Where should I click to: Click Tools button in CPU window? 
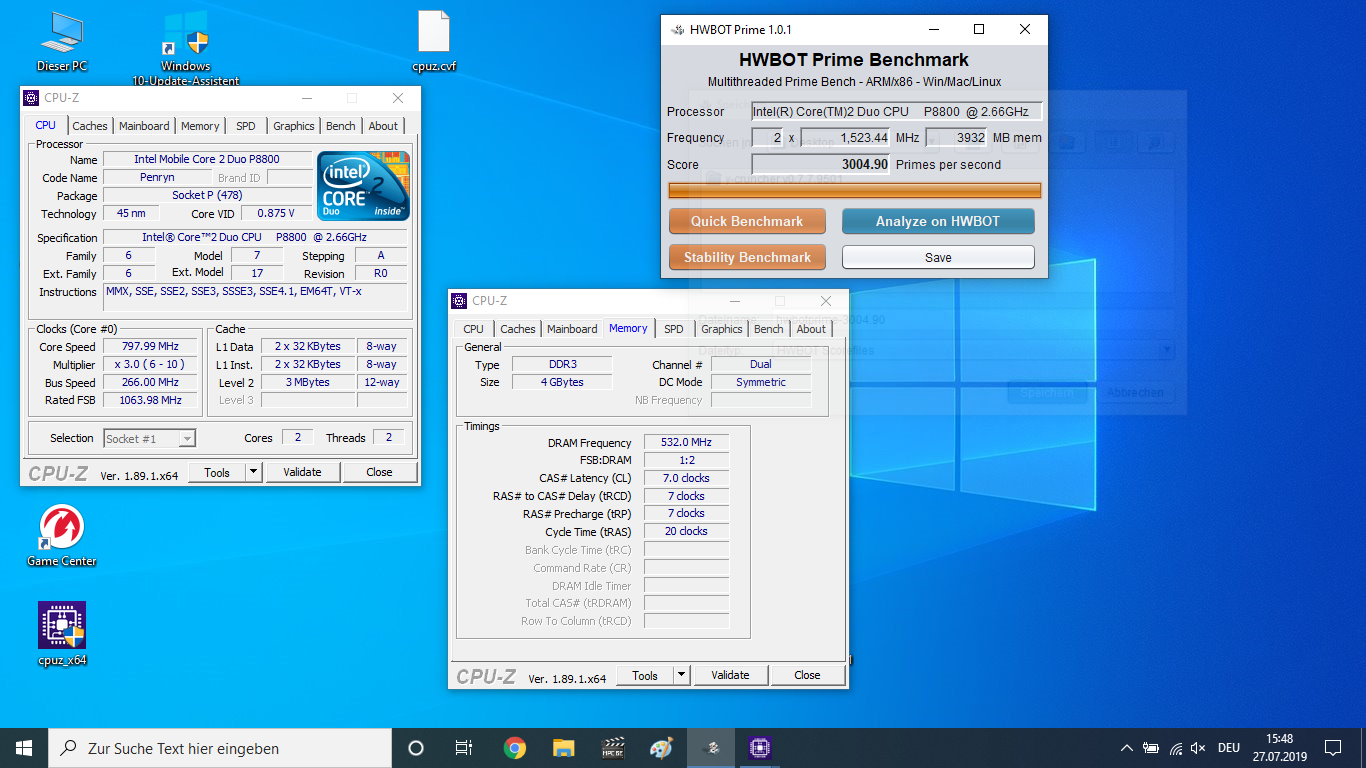tap(217, 472)
